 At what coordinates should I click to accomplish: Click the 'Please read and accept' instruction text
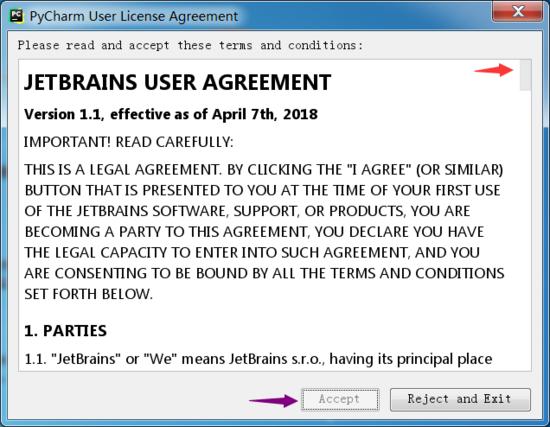pos(190,45)
